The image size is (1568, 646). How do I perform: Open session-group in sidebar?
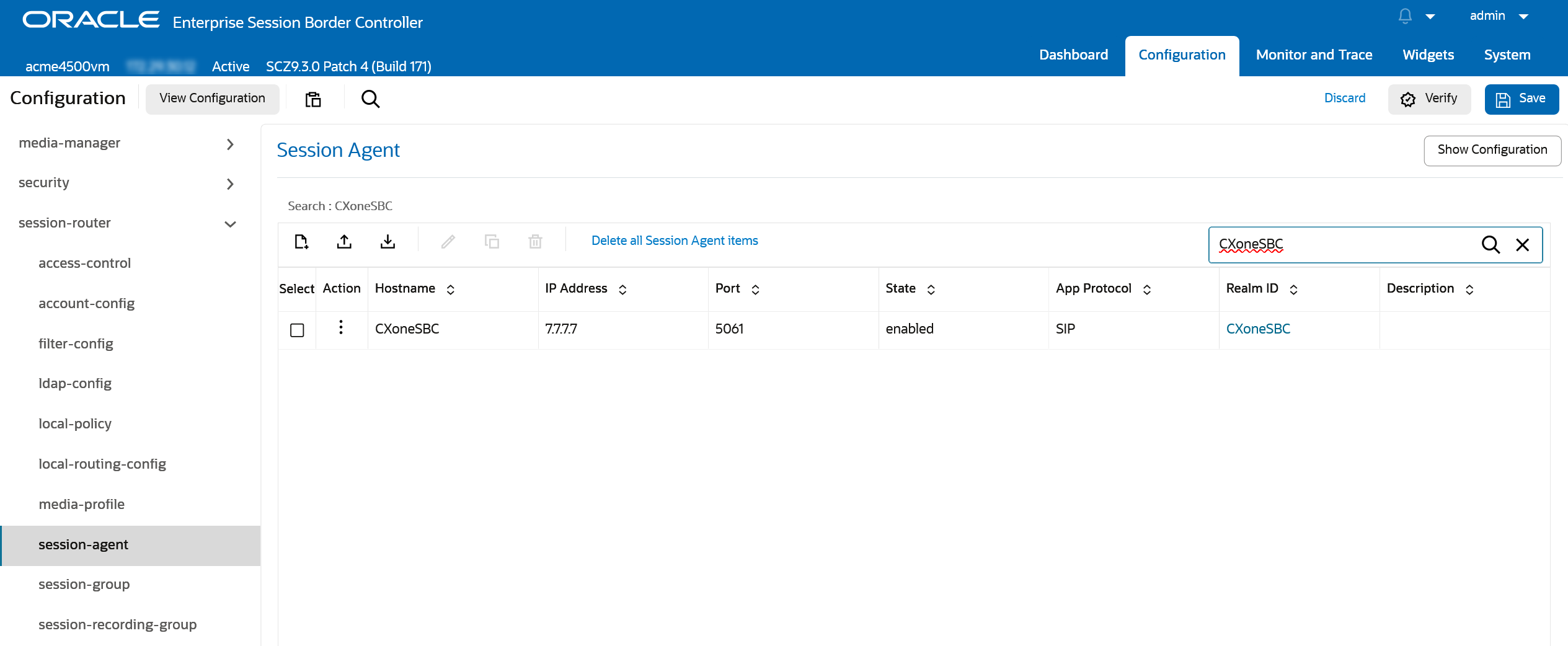84,585
